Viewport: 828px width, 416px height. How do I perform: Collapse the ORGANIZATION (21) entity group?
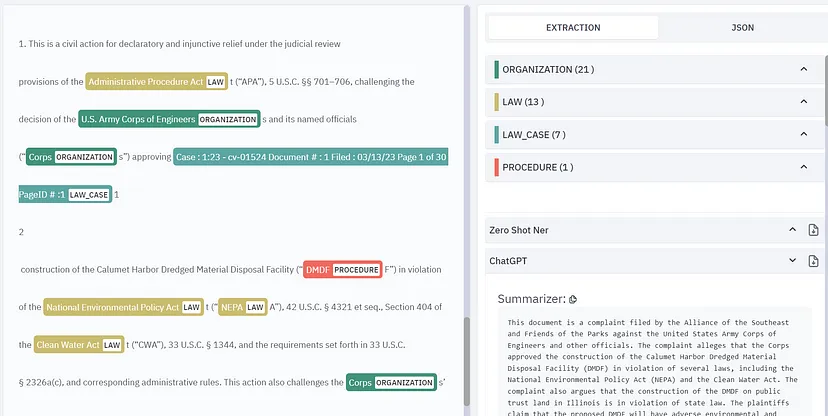(804, 70)
